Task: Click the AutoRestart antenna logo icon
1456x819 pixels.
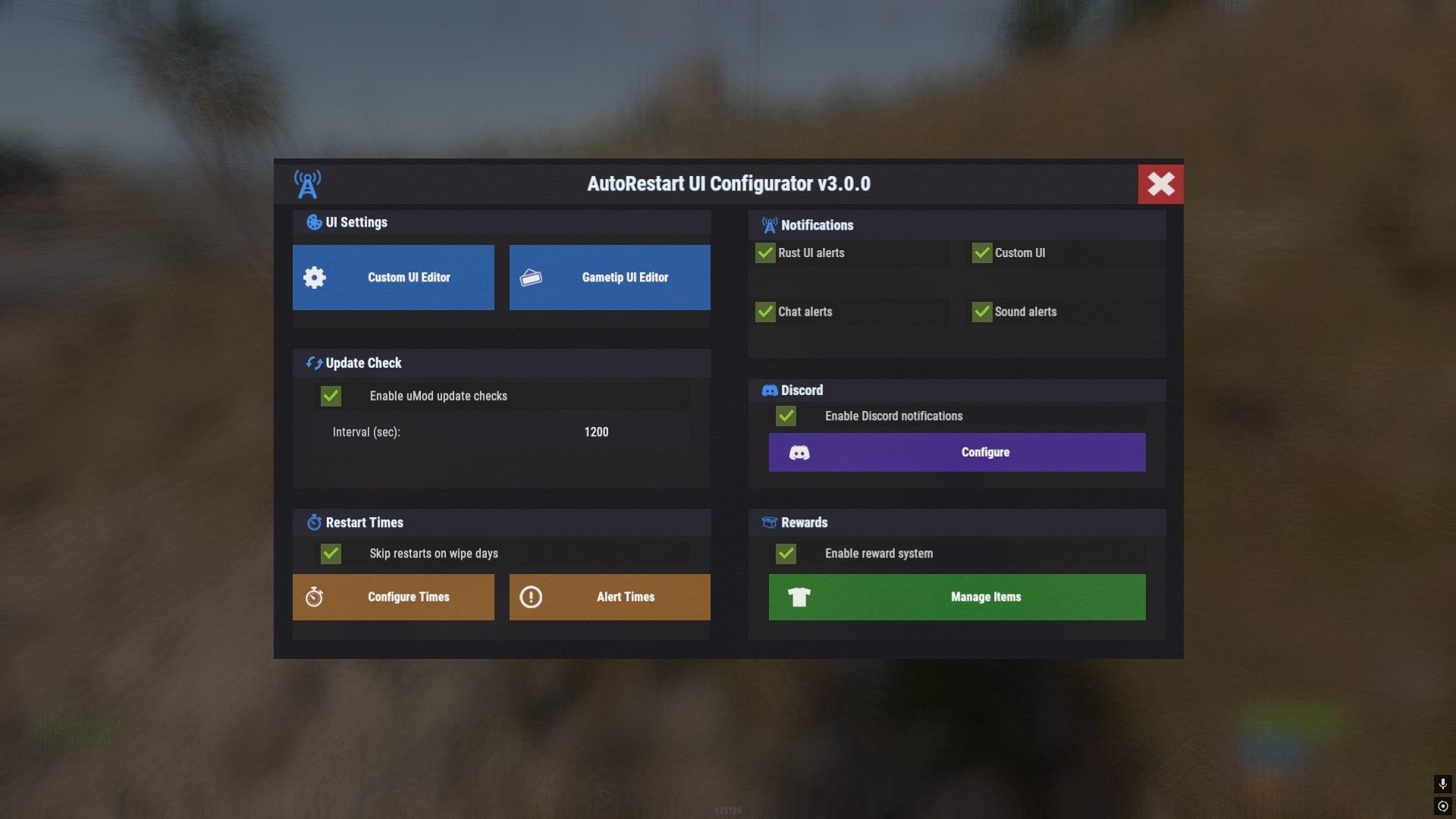Action: [x=307, y=184]
